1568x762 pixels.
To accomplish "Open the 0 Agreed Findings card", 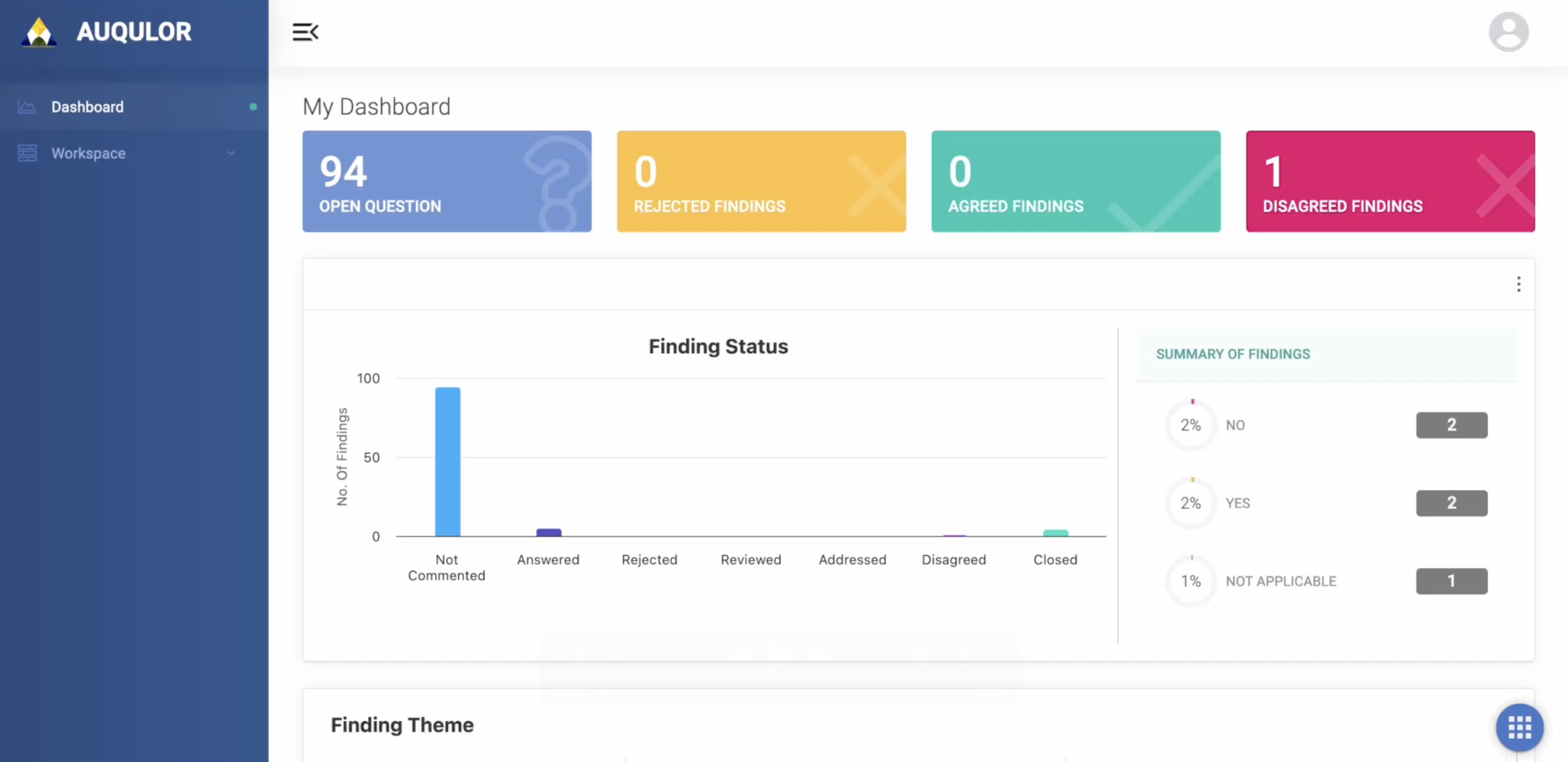I will (x=1075, y=181).
